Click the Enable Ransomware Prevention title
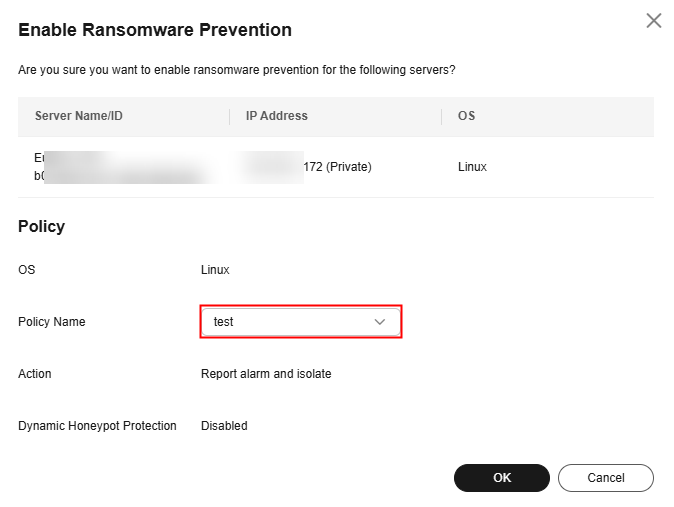The image size is (674, 507). [x=155, y=30]
